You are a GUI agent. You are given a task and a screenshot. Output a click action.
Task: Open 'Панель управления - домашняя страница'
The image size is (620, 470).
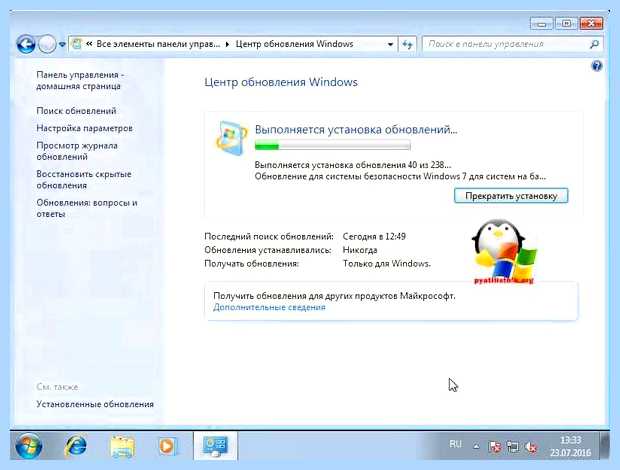80,80
